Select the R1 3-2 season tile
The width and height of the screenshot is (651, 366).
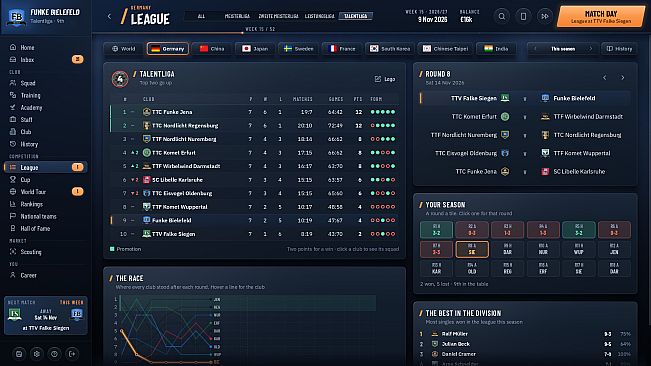[436, 230]
